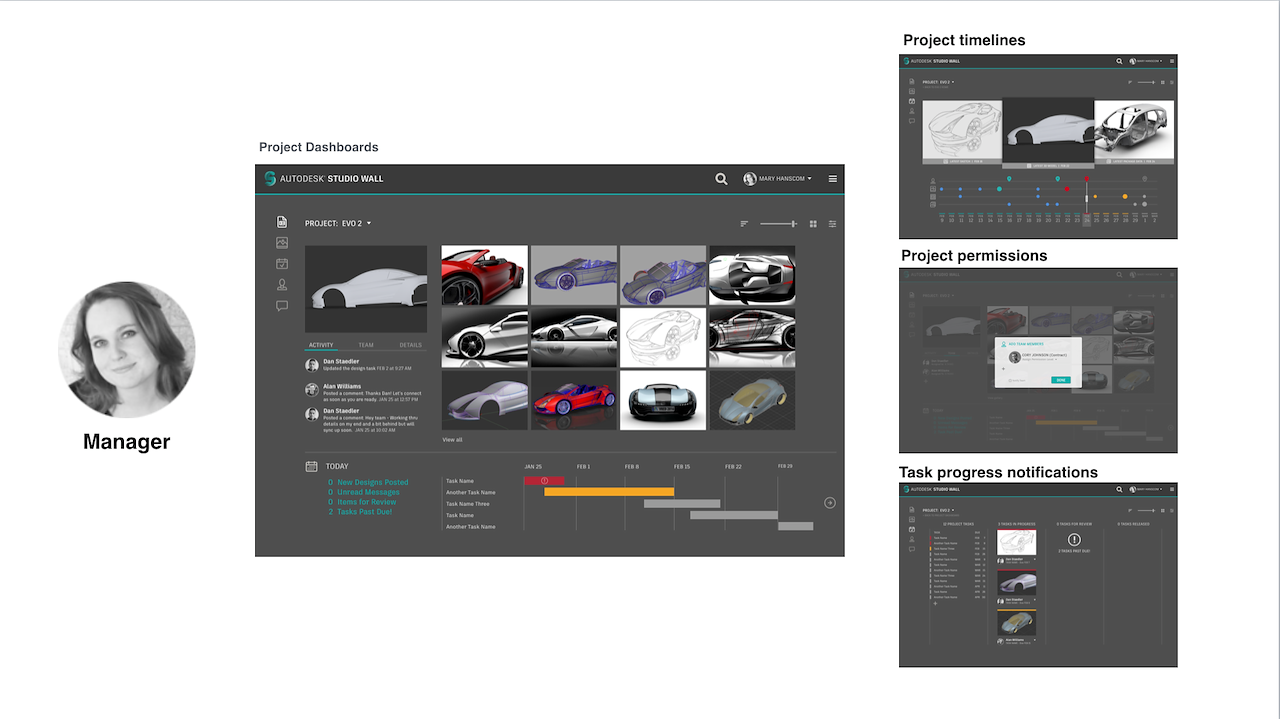Open the hamburger menu in Project Dashboards header
The height and width of the screenshot is (719, 1280).
coord(833,179)
